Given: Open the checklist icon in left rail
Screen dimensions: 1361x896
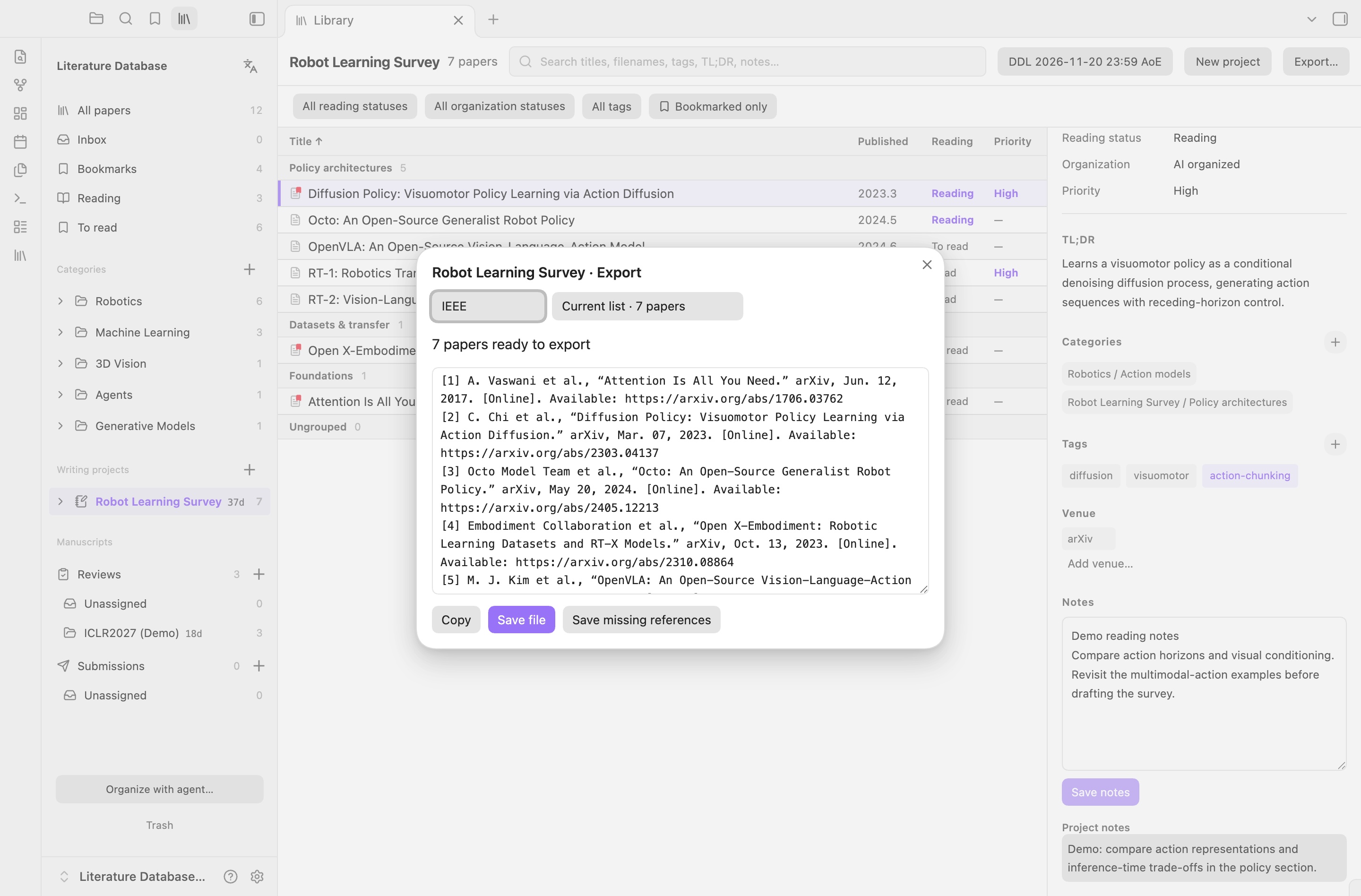Looking at the screenshot, I should coord(20,227).
